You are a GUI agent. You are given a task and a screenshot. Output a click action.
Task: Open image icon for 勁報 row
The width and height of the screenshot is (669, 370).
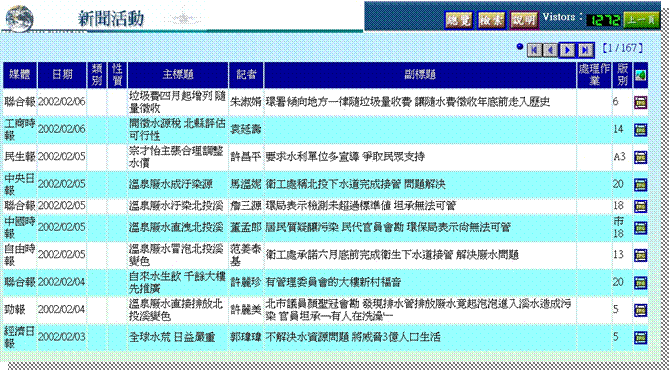(640, 310)
